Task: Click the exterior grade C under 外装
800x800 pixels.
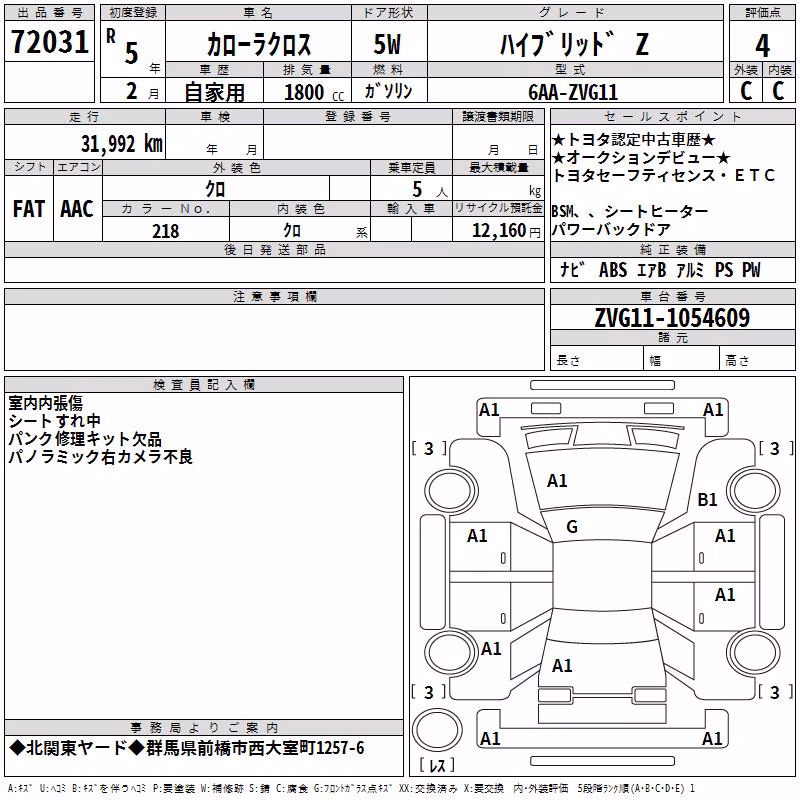Action: pyautogui.click(x=746, y=91)
